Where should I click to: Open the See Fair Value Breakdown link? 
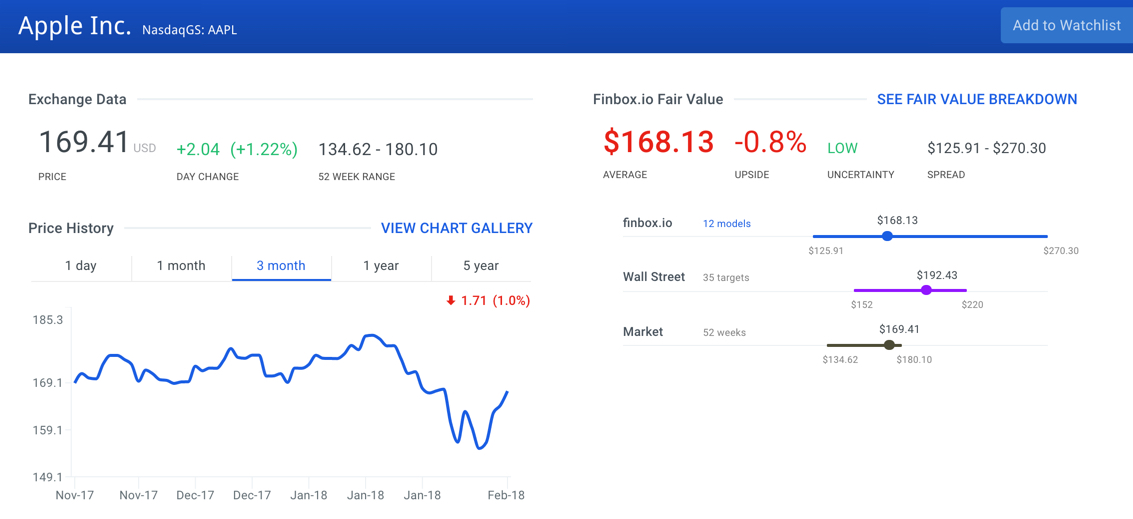(x=976, y=99)
